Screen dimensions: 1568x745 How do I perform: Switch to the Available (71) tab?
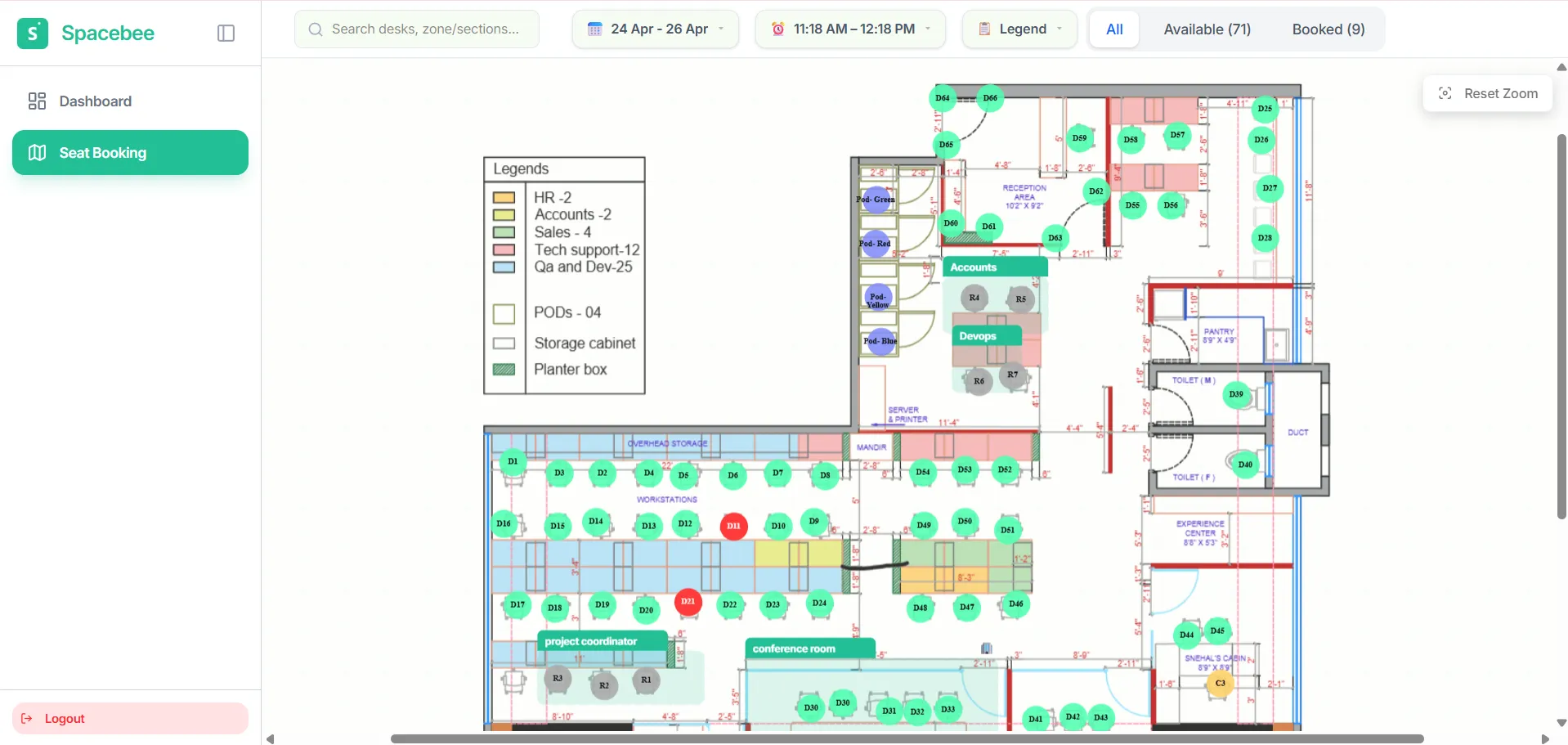click(x=1207, y=29)
